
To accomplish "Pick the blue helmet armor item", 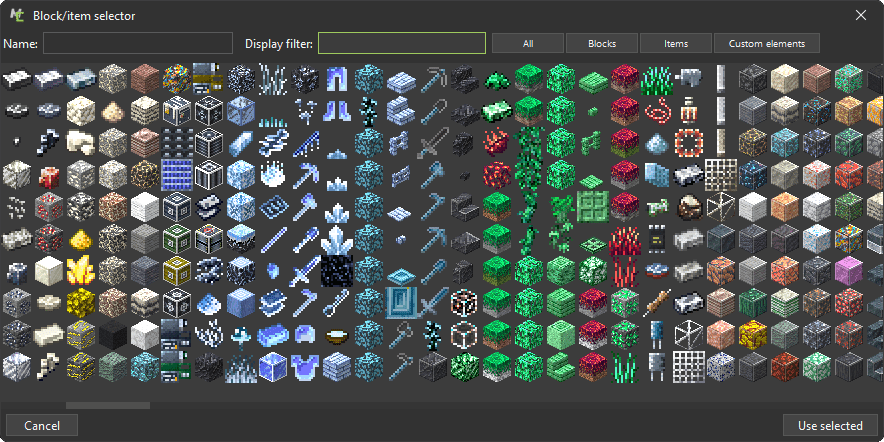I will coord(305,335).
